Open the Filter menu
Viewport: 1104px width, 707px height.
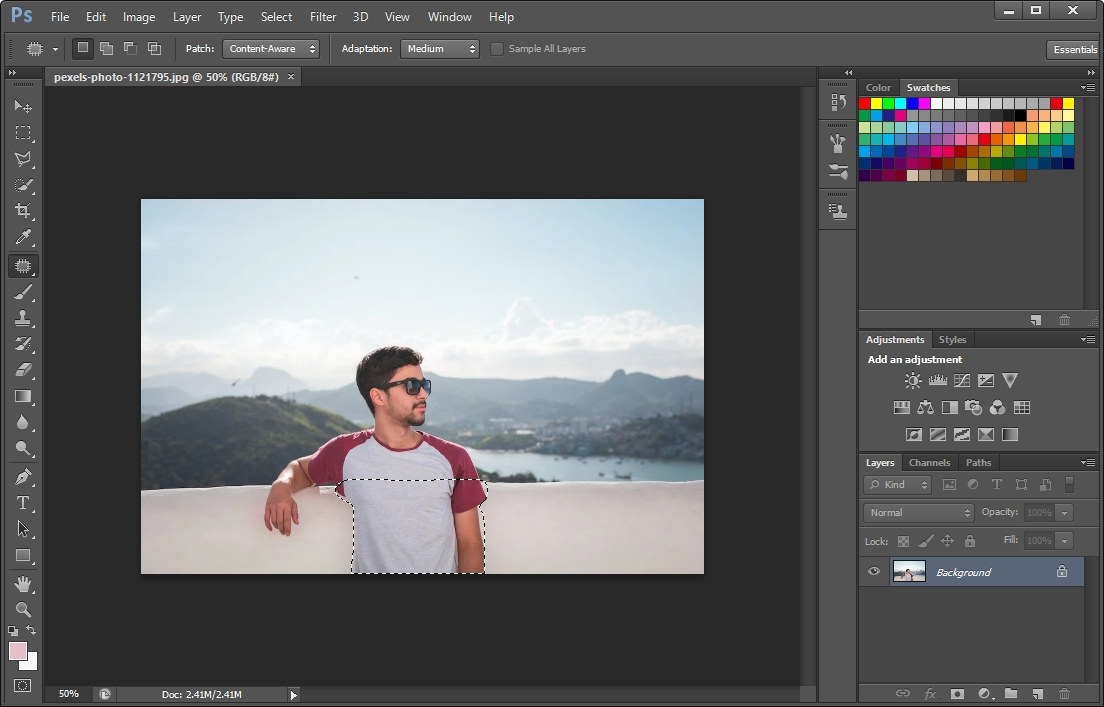click(323, 17)
